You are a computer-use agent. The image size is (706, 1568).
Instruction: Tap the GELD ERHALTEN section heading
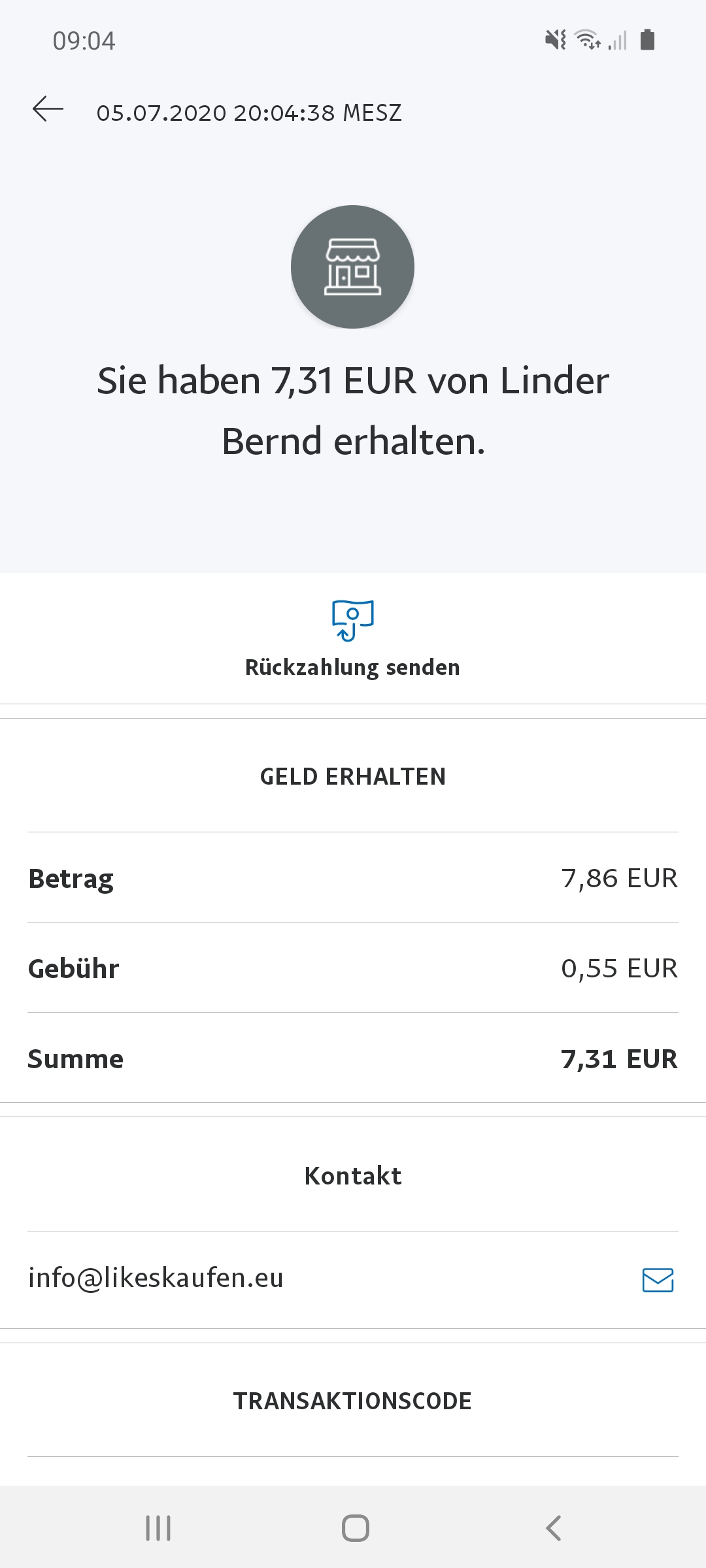coord(352,776)
